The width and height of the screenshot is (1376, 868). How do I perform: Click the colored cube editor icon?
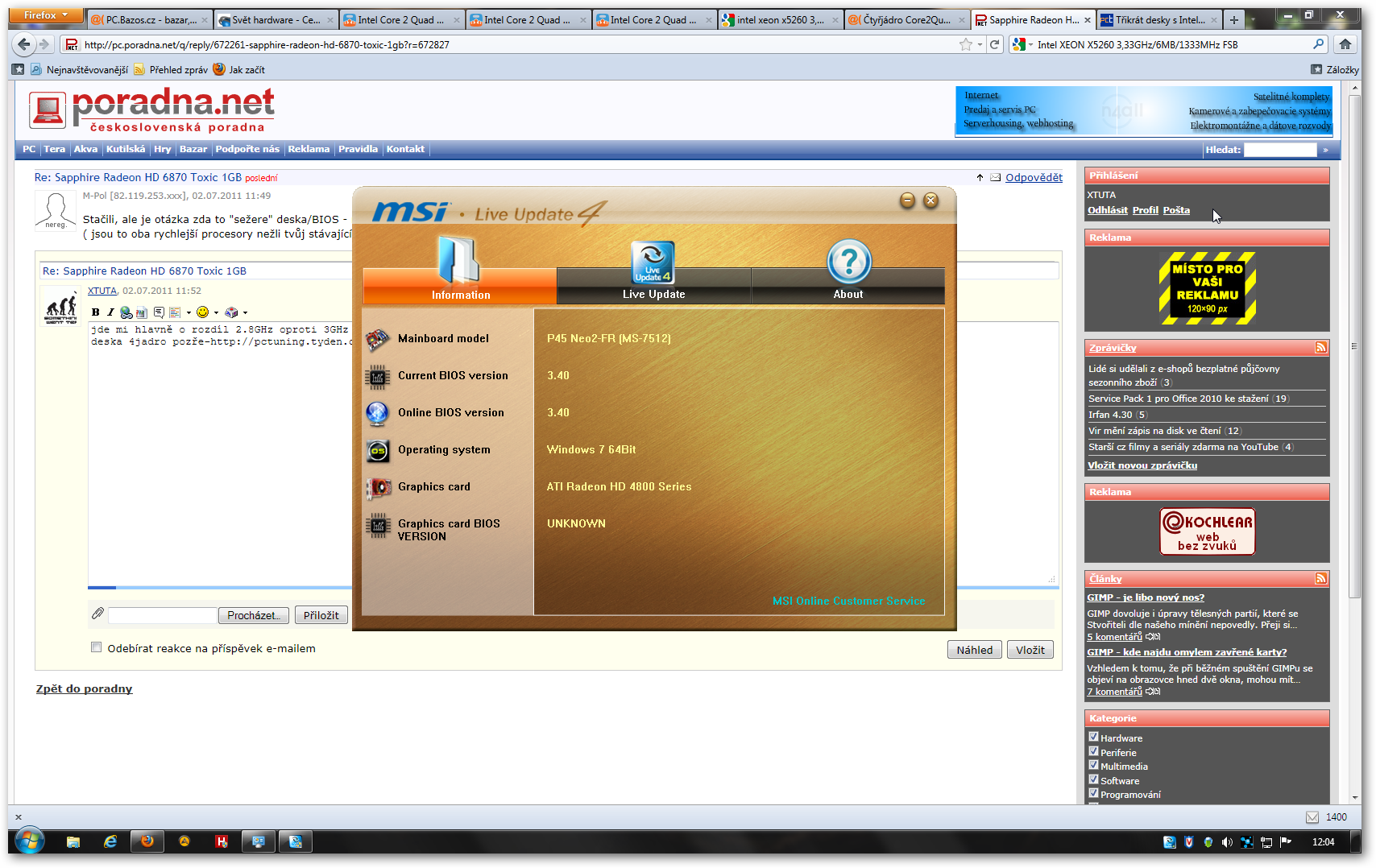[232, 312]
